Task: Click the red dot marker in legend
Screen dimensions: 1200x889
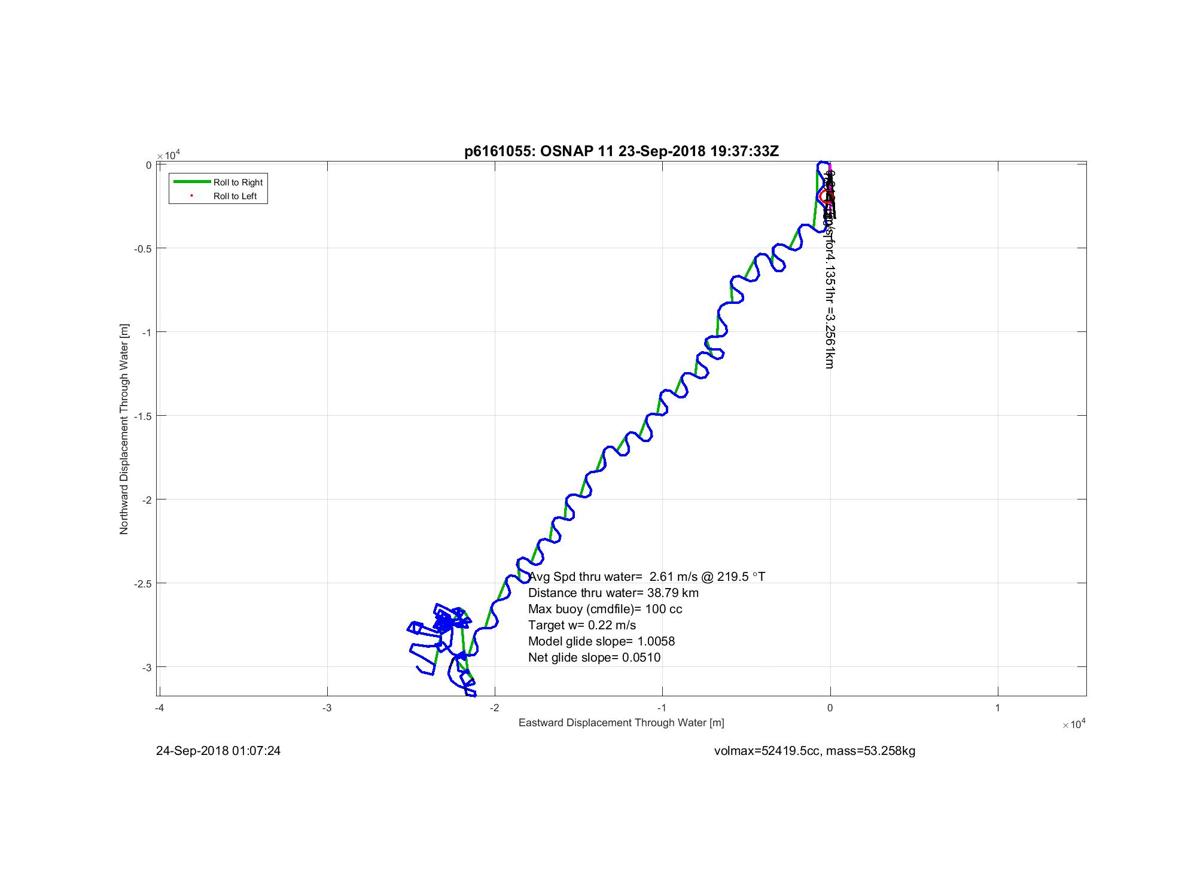Action: pyautogui.click(x=191, y=196)
